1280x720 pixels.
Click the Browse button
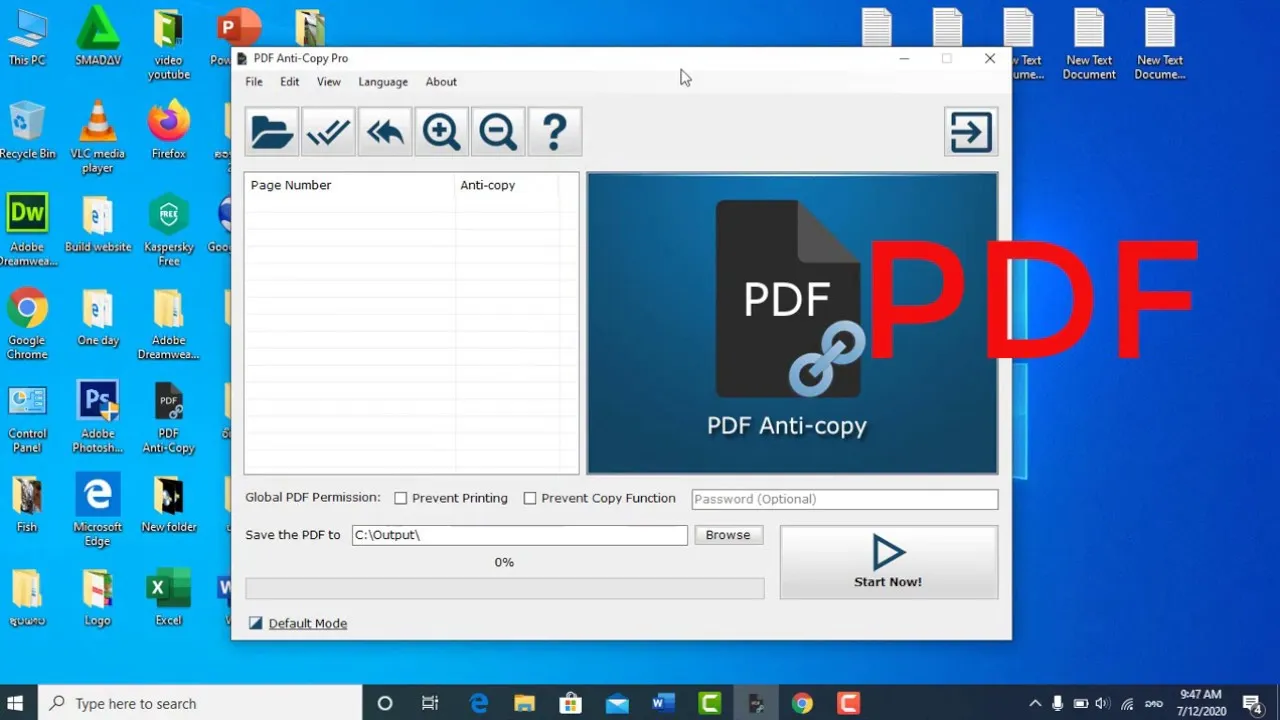click(728, 535)
